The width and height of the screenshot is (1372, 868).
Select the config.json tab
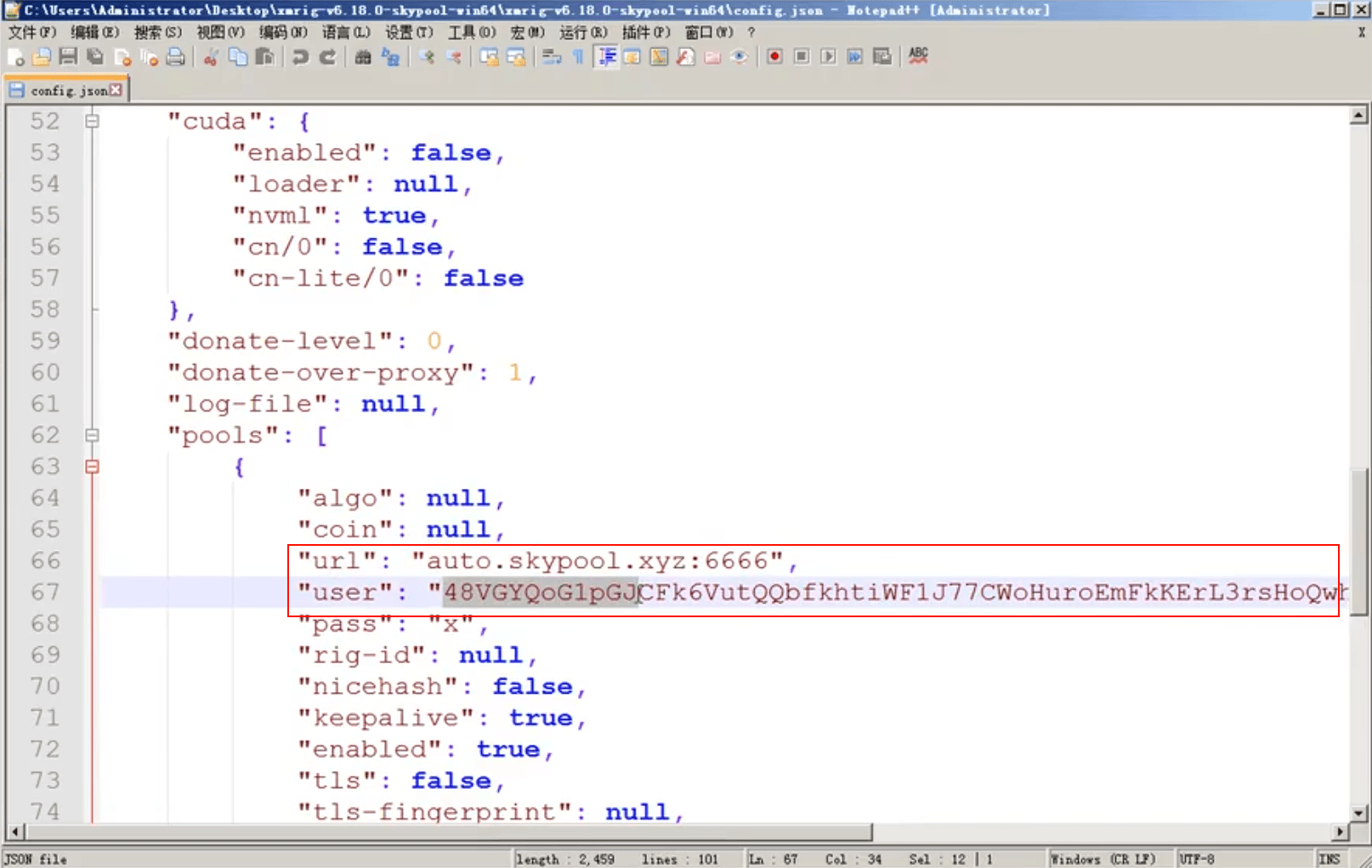pyautogui.click(x=66, y=90)
